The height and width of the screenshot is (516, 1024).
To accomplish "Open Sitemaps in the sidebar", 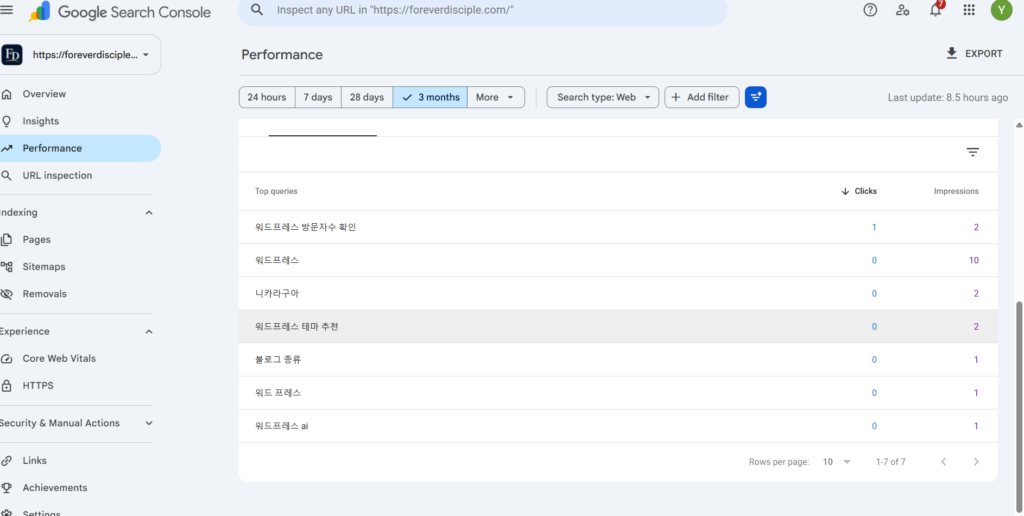I will [x=44, y=266].
